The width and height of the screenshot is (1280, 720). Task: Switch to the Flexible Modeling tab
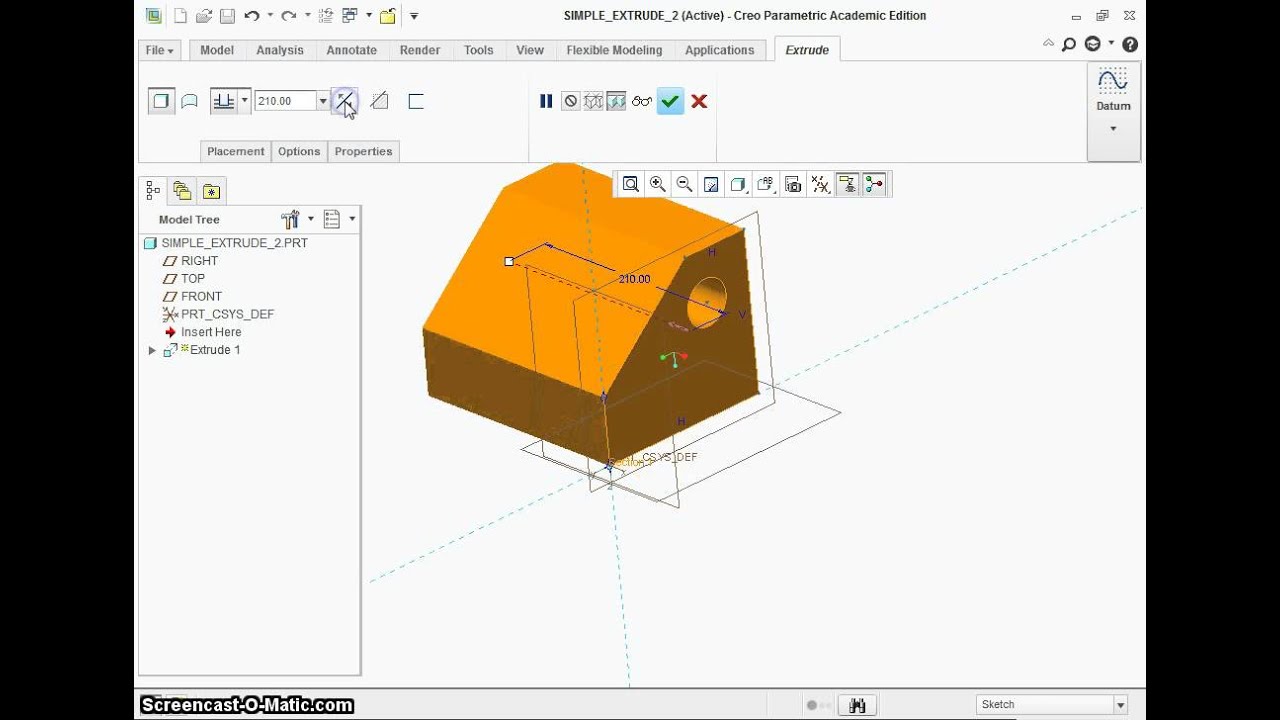(614, 50)
